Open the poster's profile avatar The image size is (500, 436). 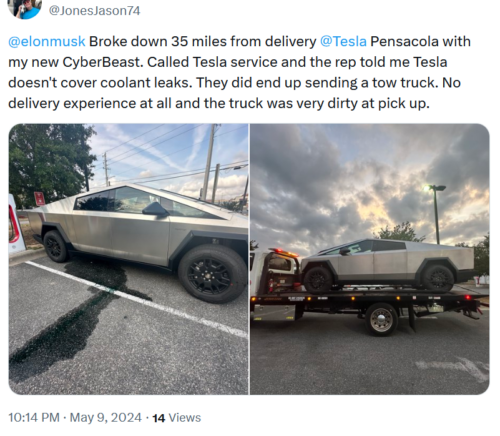click(25, 8)
